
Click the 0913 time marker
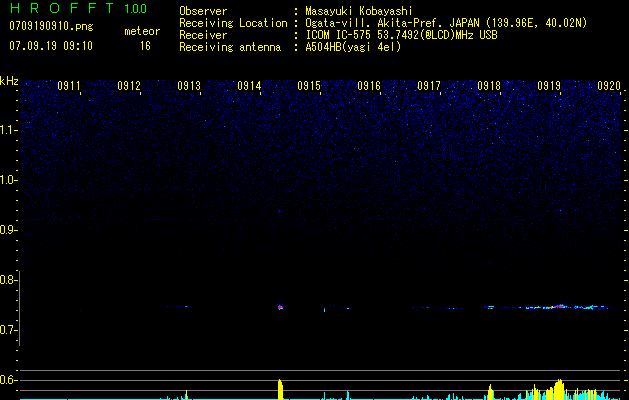click(x=189, y=86)
